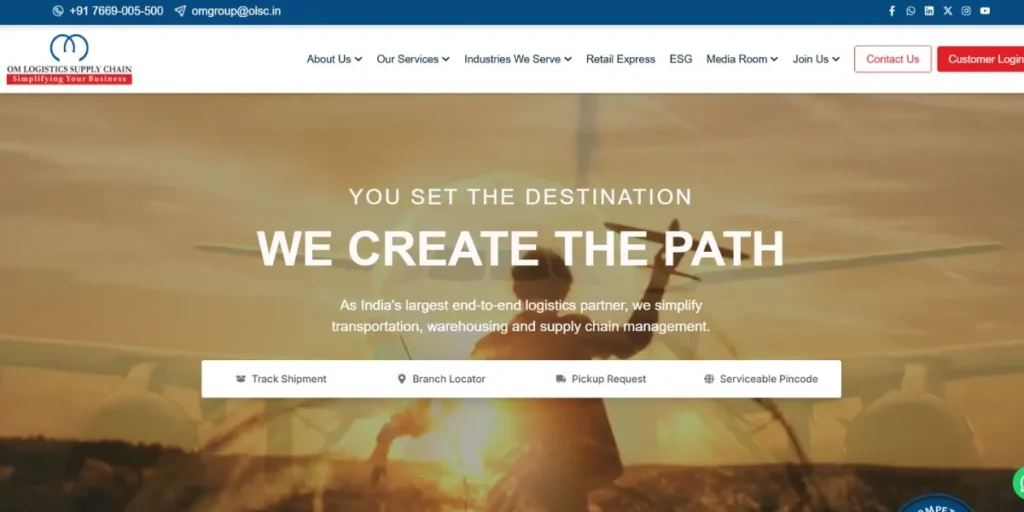Expand the Join Us dropdown
The height and width of the screenshot is (512, 1024).
pos(816,59)
